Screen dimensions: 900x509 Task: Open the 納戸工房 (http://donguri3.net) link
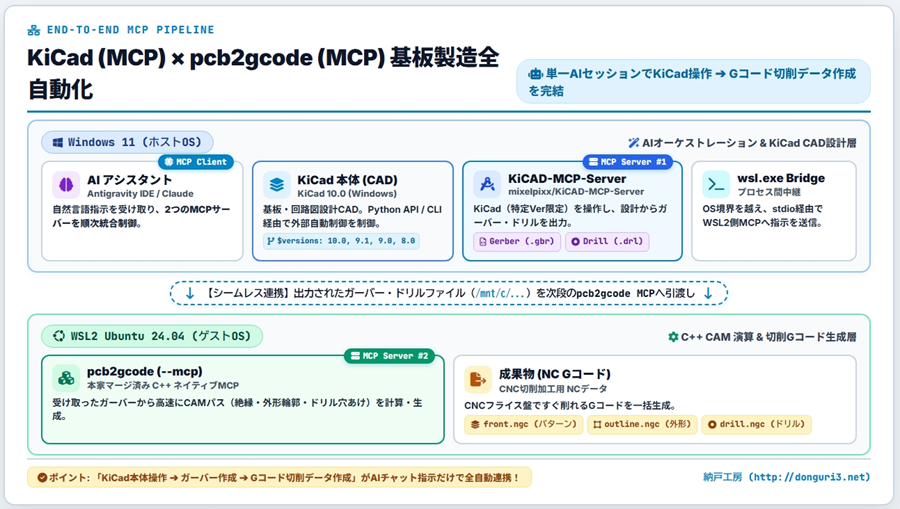coord(786,477)
